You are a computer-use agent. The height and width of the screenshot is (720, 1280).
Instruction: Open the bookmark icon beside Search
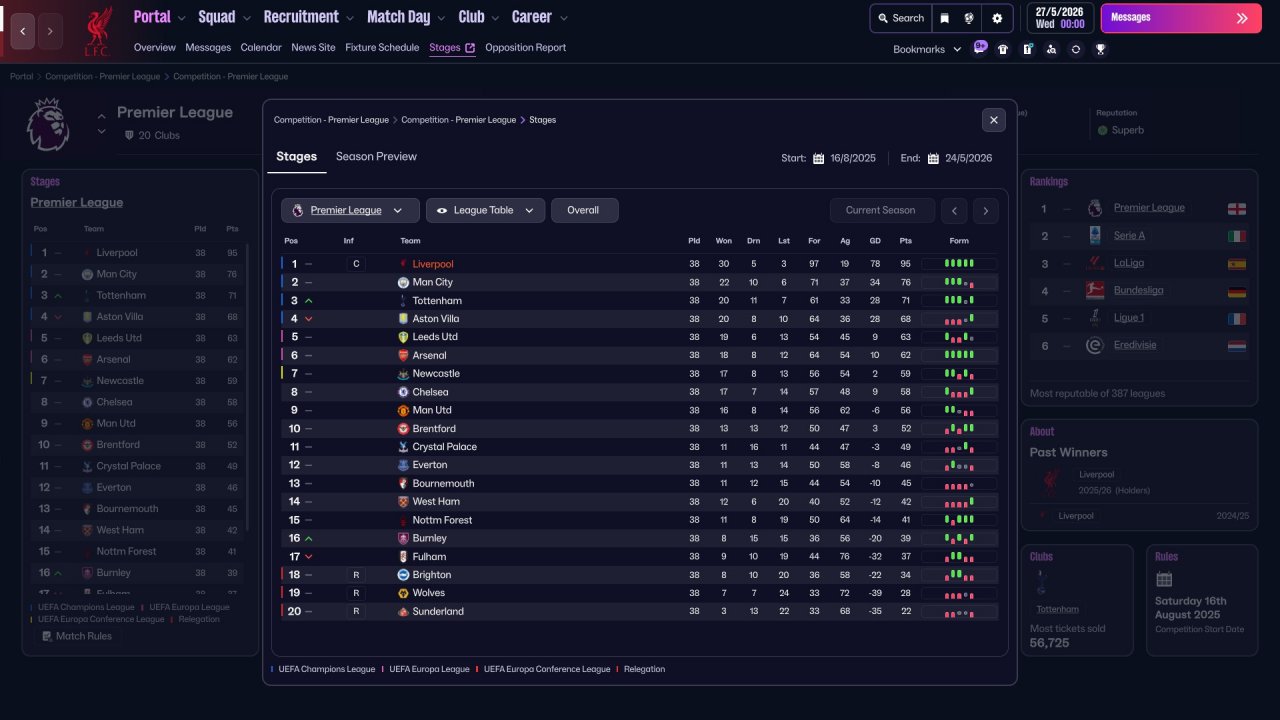(x=945, y=18)
